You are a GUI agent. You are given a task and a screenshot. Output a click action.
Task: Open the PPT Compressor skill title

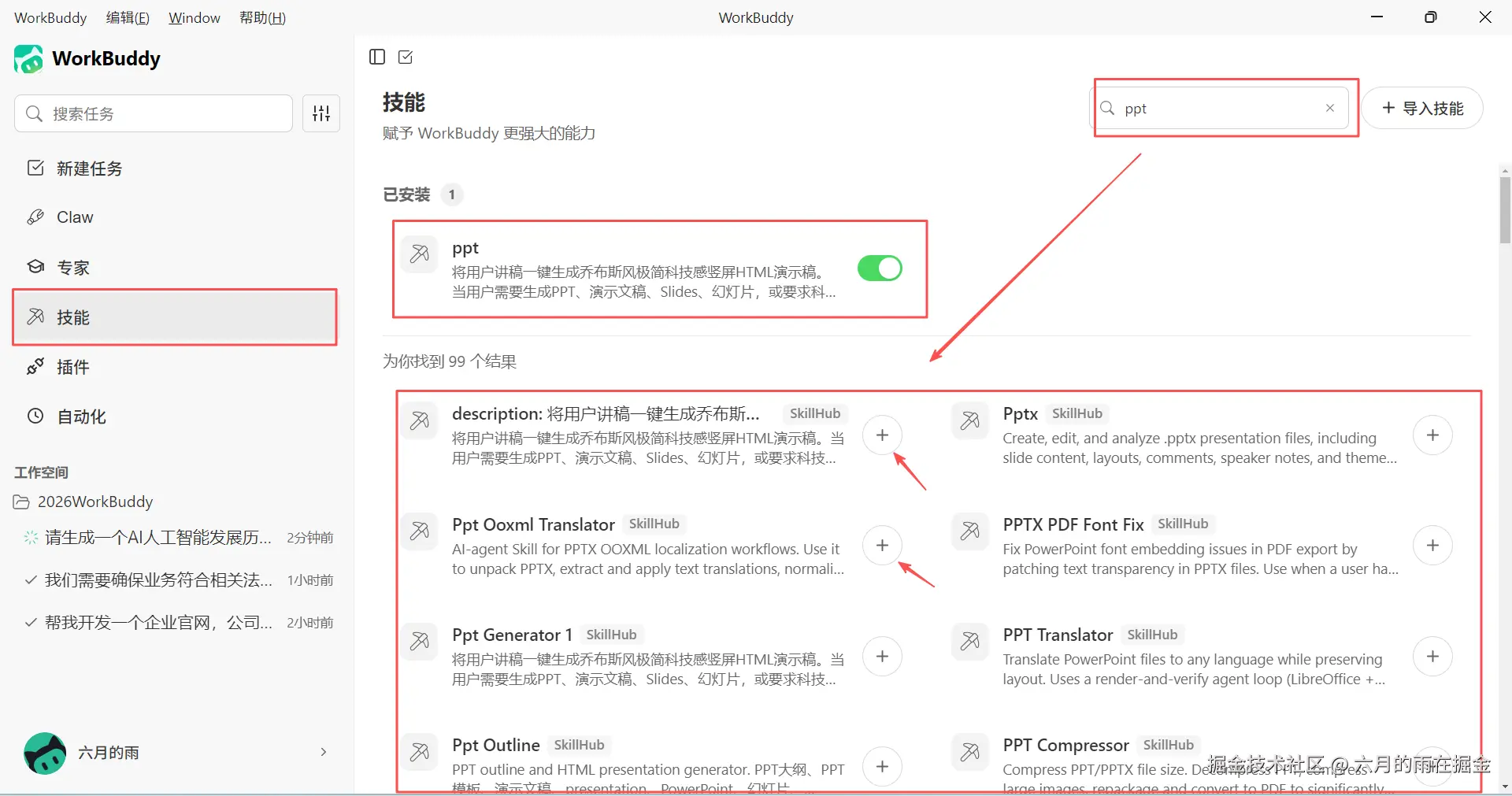pos(1065,746)
